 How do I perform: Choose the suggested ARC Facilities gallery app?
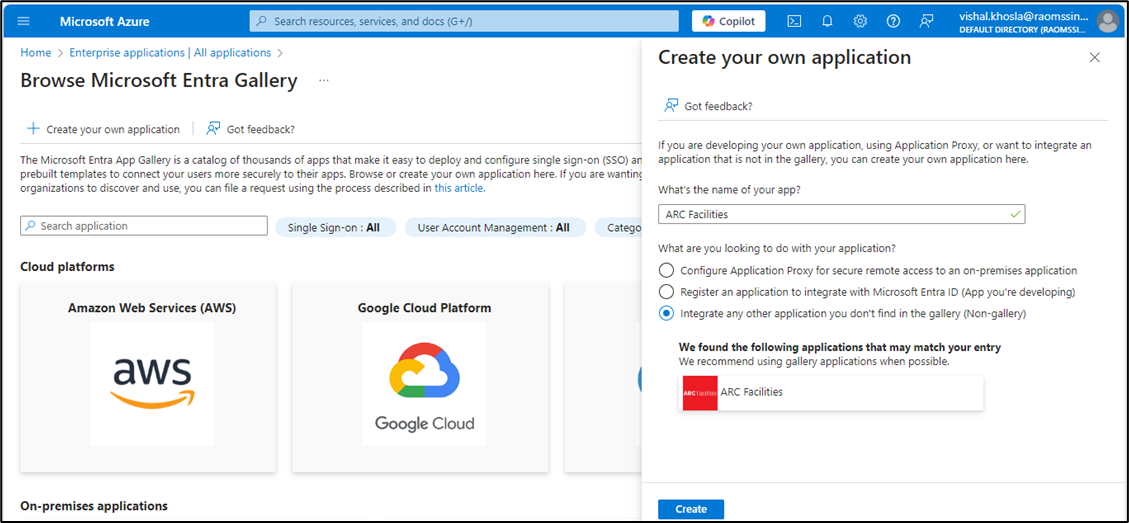pyautogui.click(x=831, y=393)
